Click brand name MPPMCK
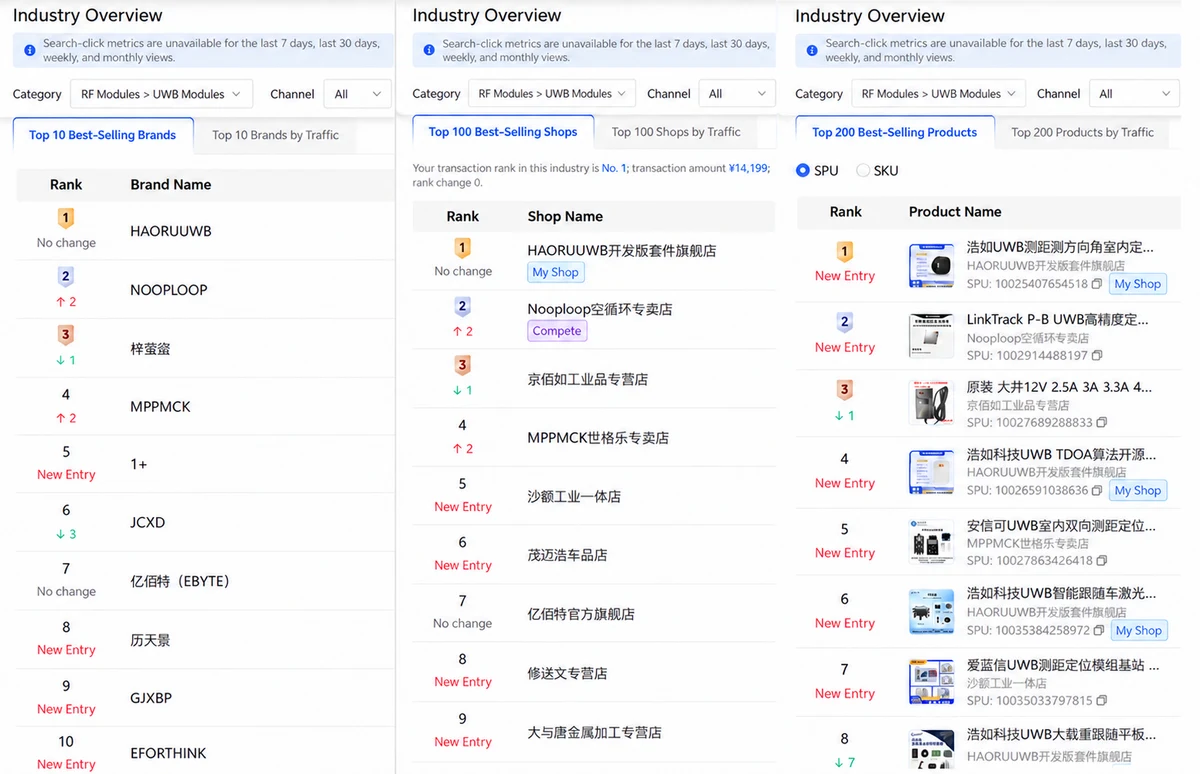This screenshot has height=774, width=1200. click(160, 407)
